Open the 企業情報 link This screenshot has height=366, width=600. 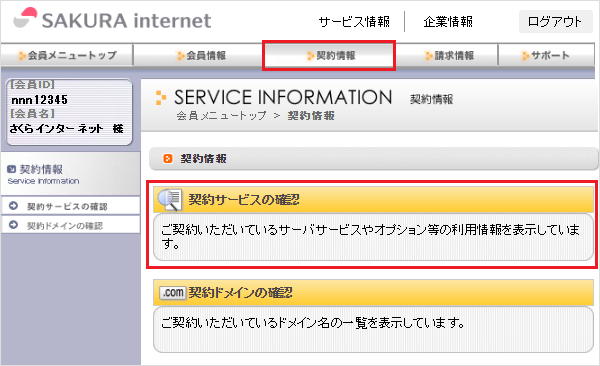448,22
